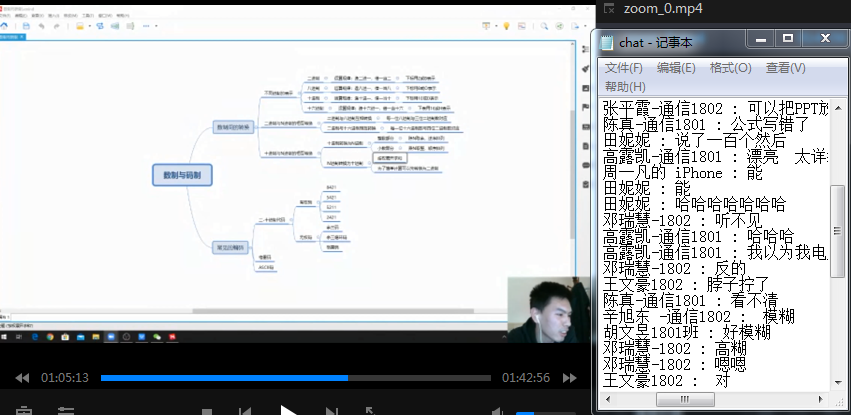Click the Zoom icon in recorded taskbar
This screenshot has height=415, width=851.
(x=111, y=337)
